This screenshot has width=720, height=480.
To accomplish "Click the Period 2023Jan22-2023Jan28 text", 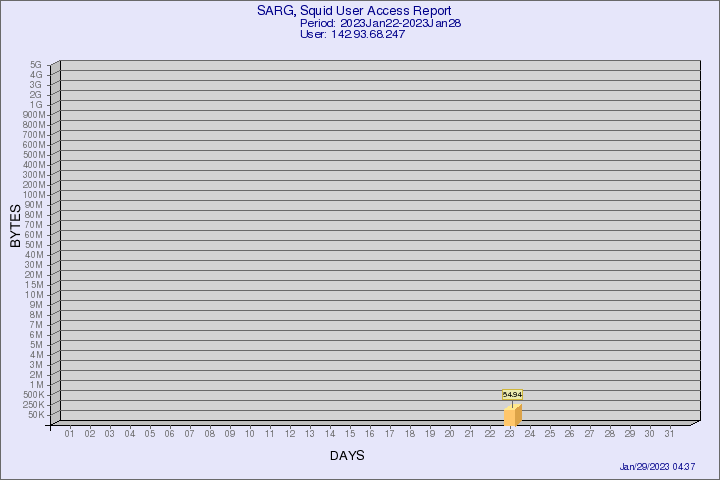I will (380, 23).
